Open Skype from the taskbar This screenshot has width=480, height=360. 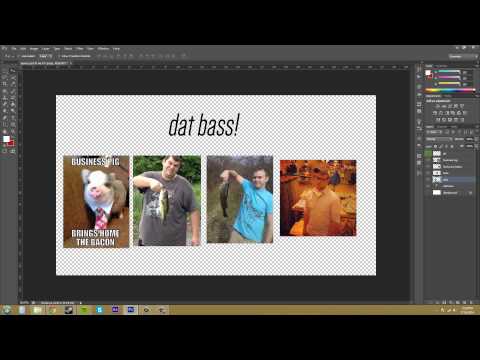pyautogui.click(x=100, y=310)
